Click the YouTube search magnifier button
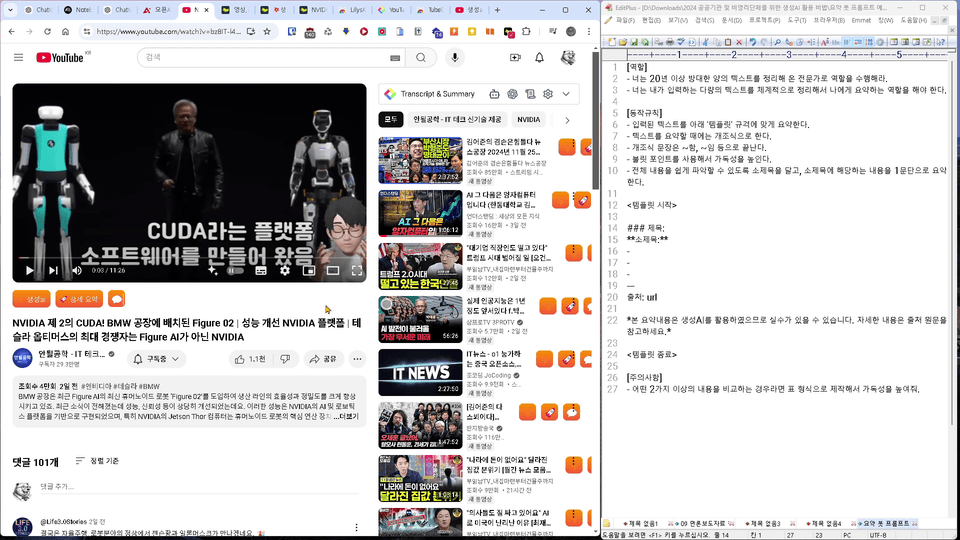Viewport: 960px width, 540px height. (421, 58)
